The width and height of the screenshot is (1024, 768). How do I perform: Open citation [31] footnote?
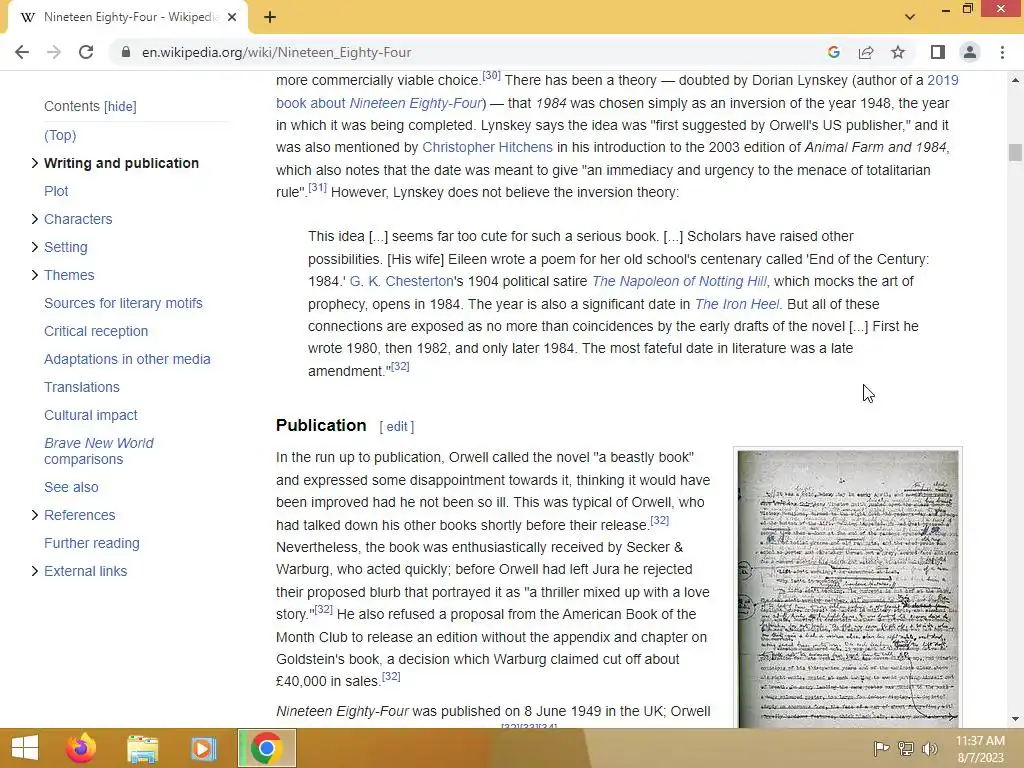(x=317, y=187)
